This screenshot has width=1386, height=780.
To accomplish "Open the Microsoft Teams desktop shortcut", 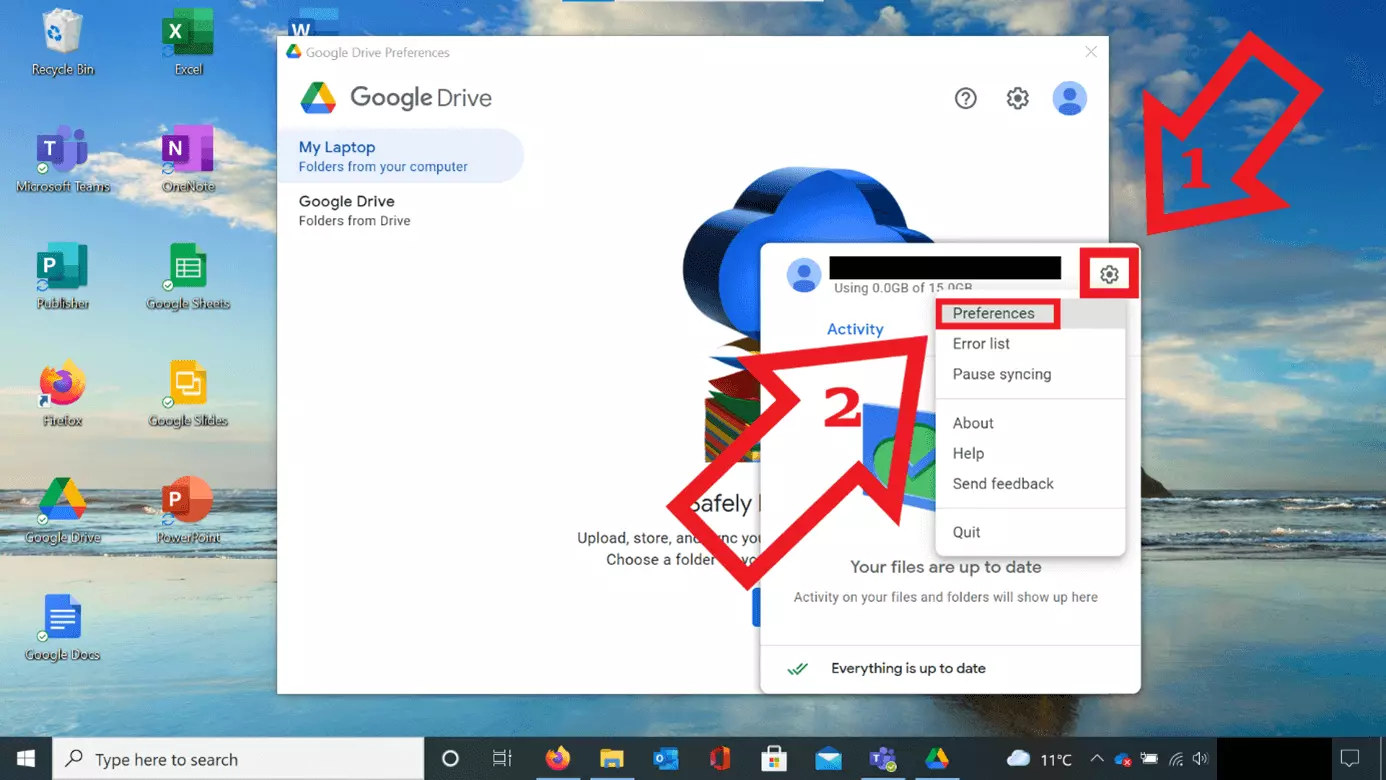I will 62,160.
